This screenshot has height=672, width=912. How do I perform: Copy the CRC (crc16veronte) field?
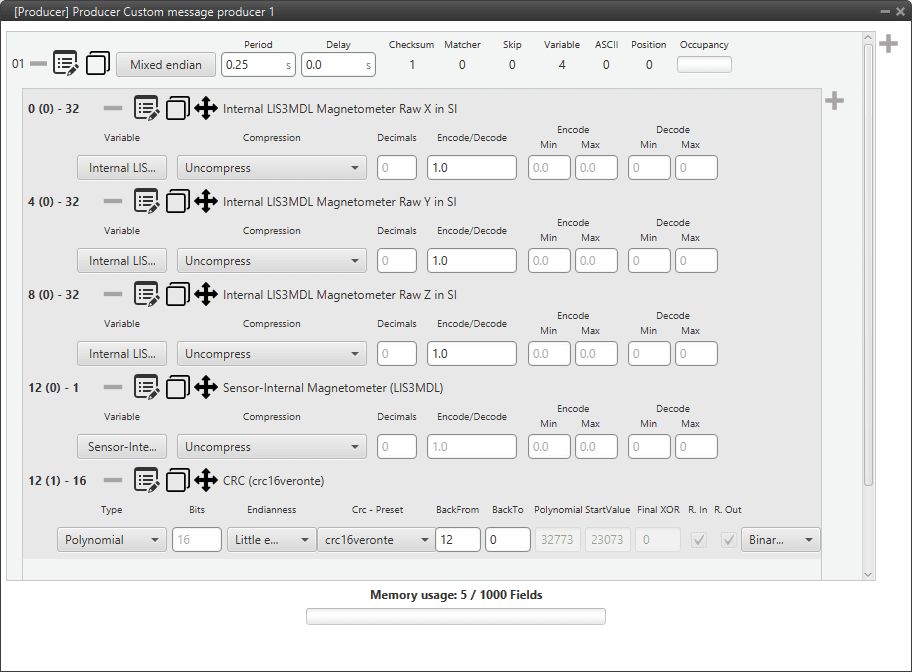point(177,481)
